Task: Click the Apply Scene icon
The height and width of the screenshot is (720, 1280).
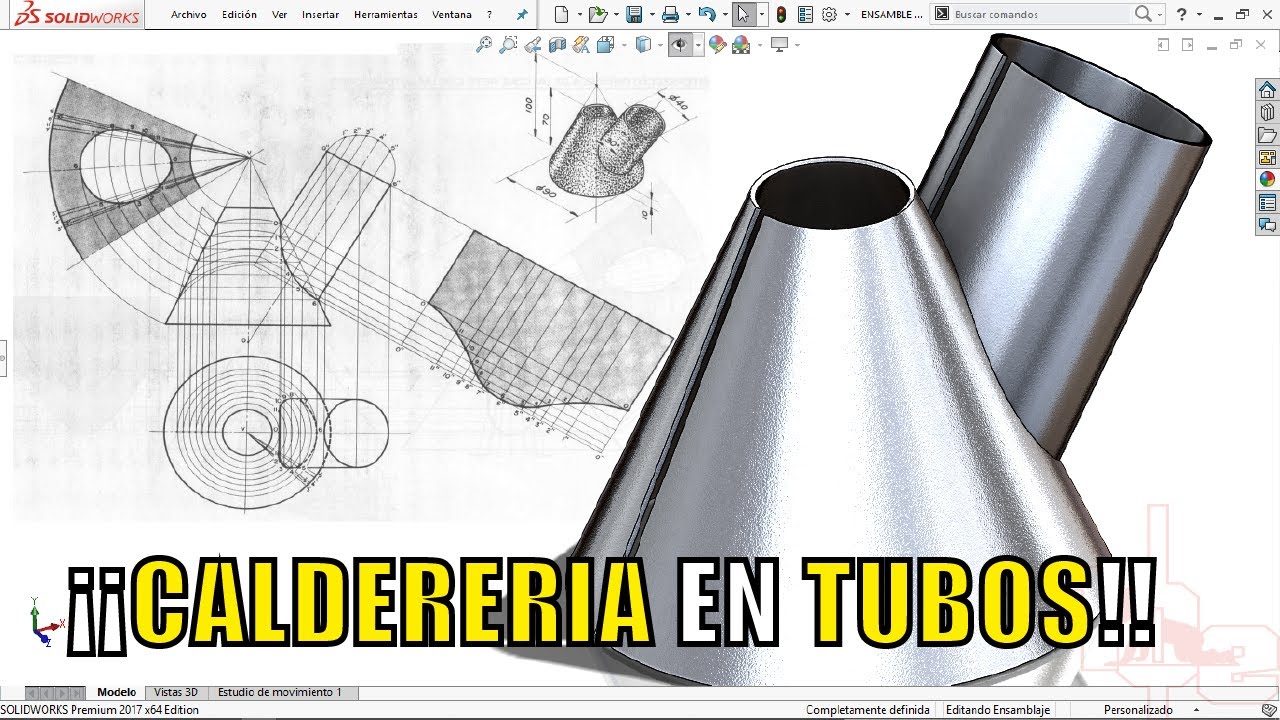Action: click(x=741, y=44)
